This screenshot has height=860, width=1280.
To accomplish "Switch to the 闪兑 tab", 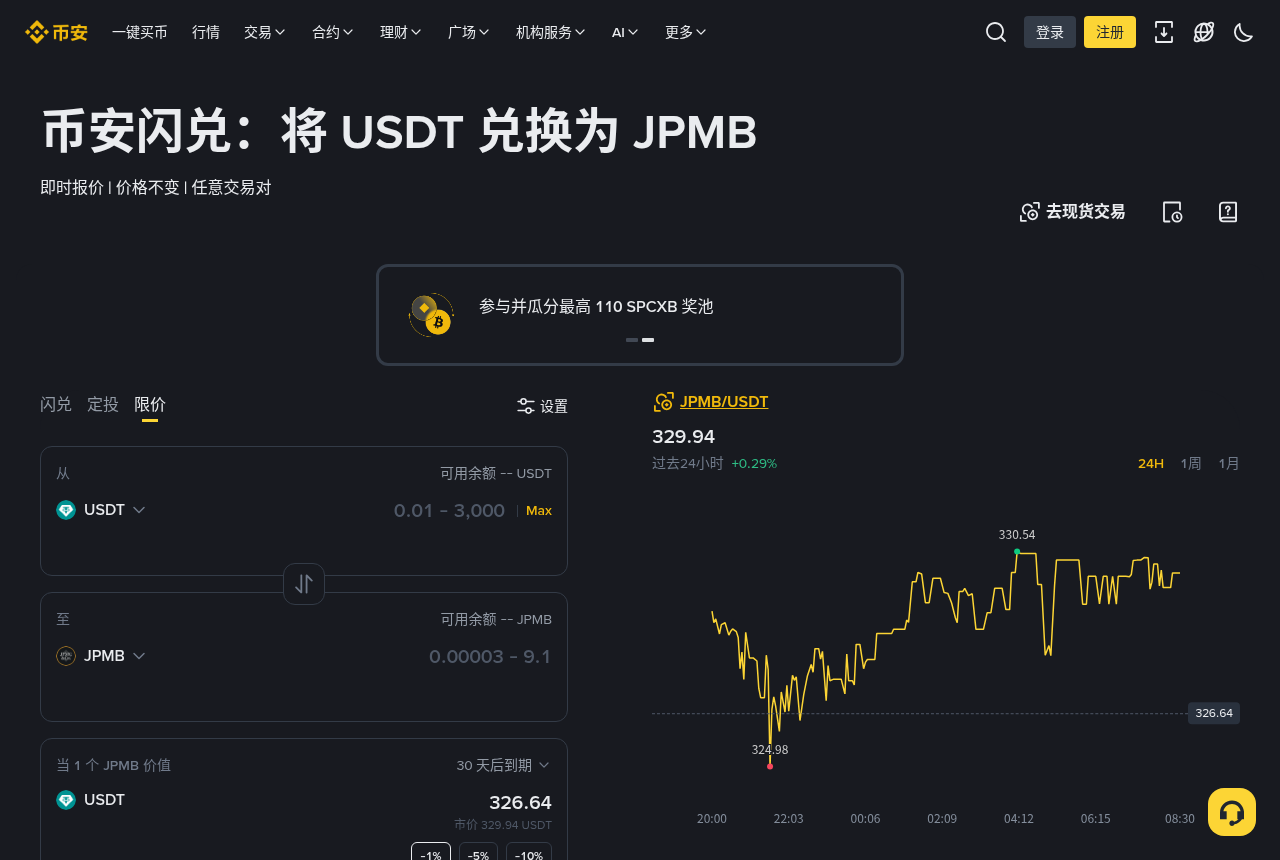I will (x=56, y=404).
